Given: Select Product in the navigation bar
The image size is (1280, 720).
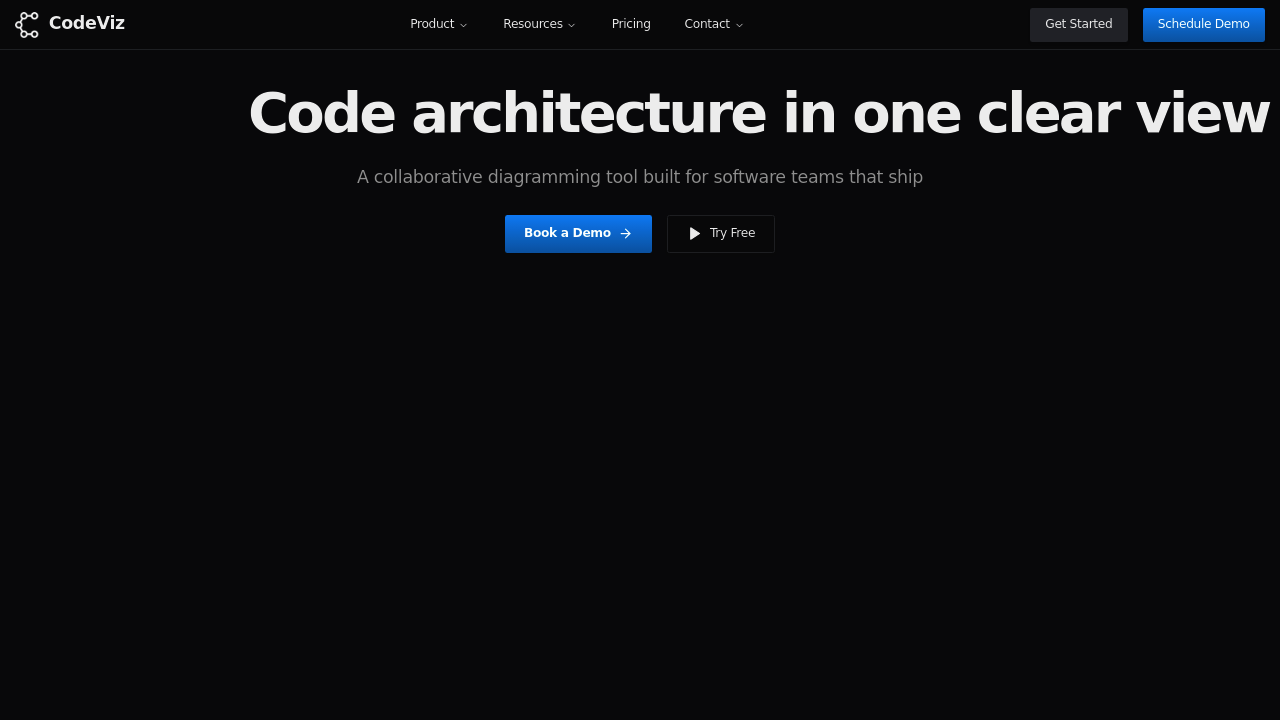Looking at the screenshot, I should coord(432,24).
